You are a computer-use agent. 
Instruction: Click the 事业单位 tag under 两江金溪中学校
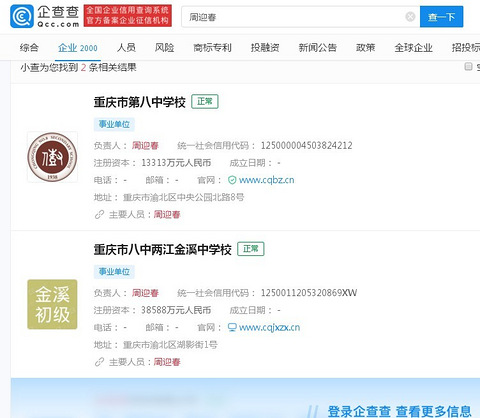(114, 272)
